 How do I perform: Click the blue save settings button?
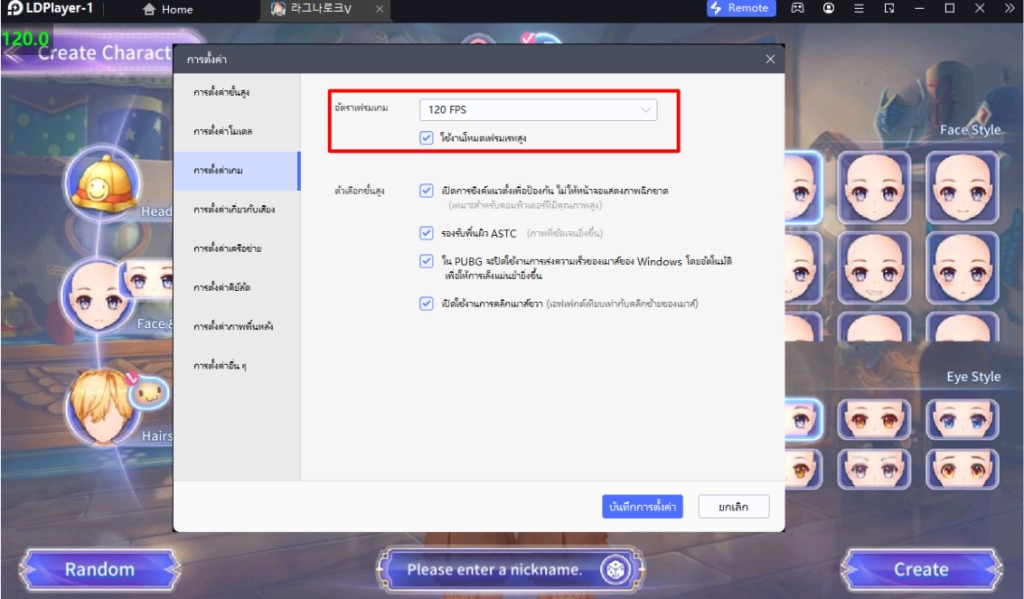(x=642, y=507)
